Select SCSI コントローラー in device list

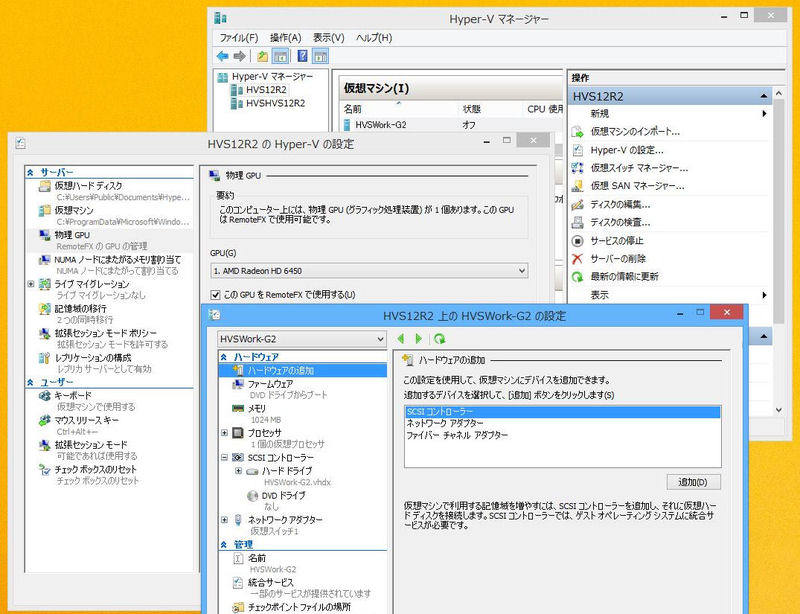pos(562,411)
